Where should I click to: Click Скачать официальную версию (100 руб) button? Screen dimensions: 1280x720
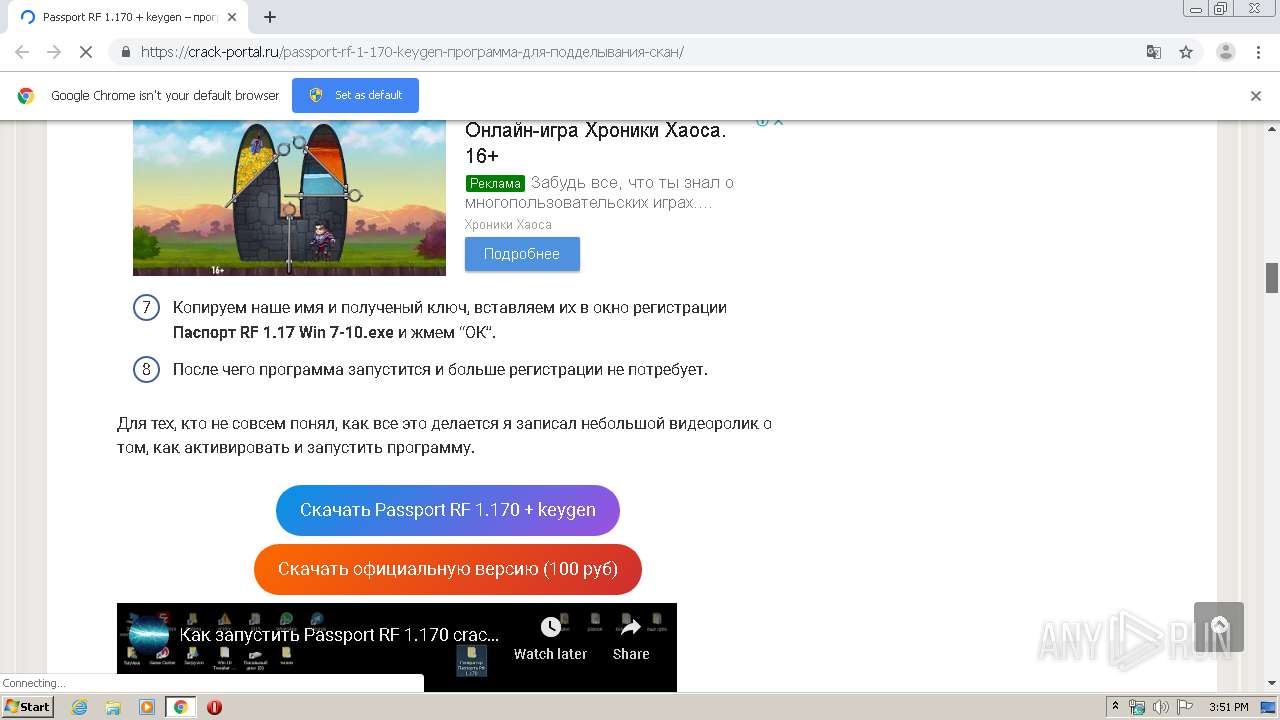coord(448,569)
